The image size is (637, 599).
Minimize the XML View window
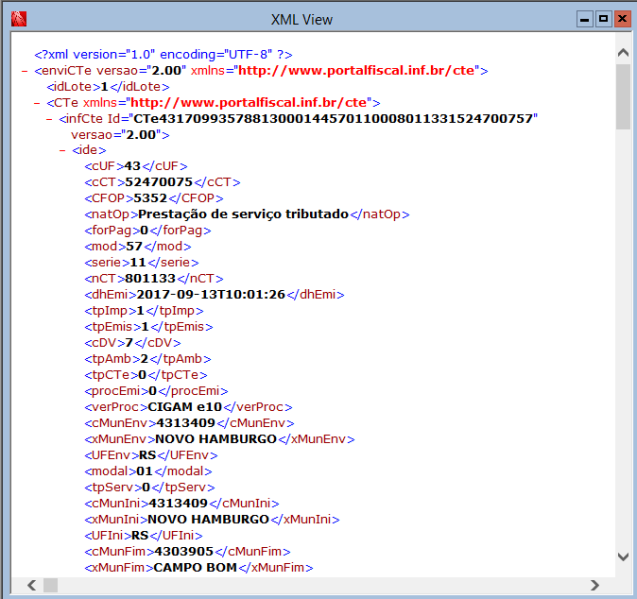pos(585,19)
